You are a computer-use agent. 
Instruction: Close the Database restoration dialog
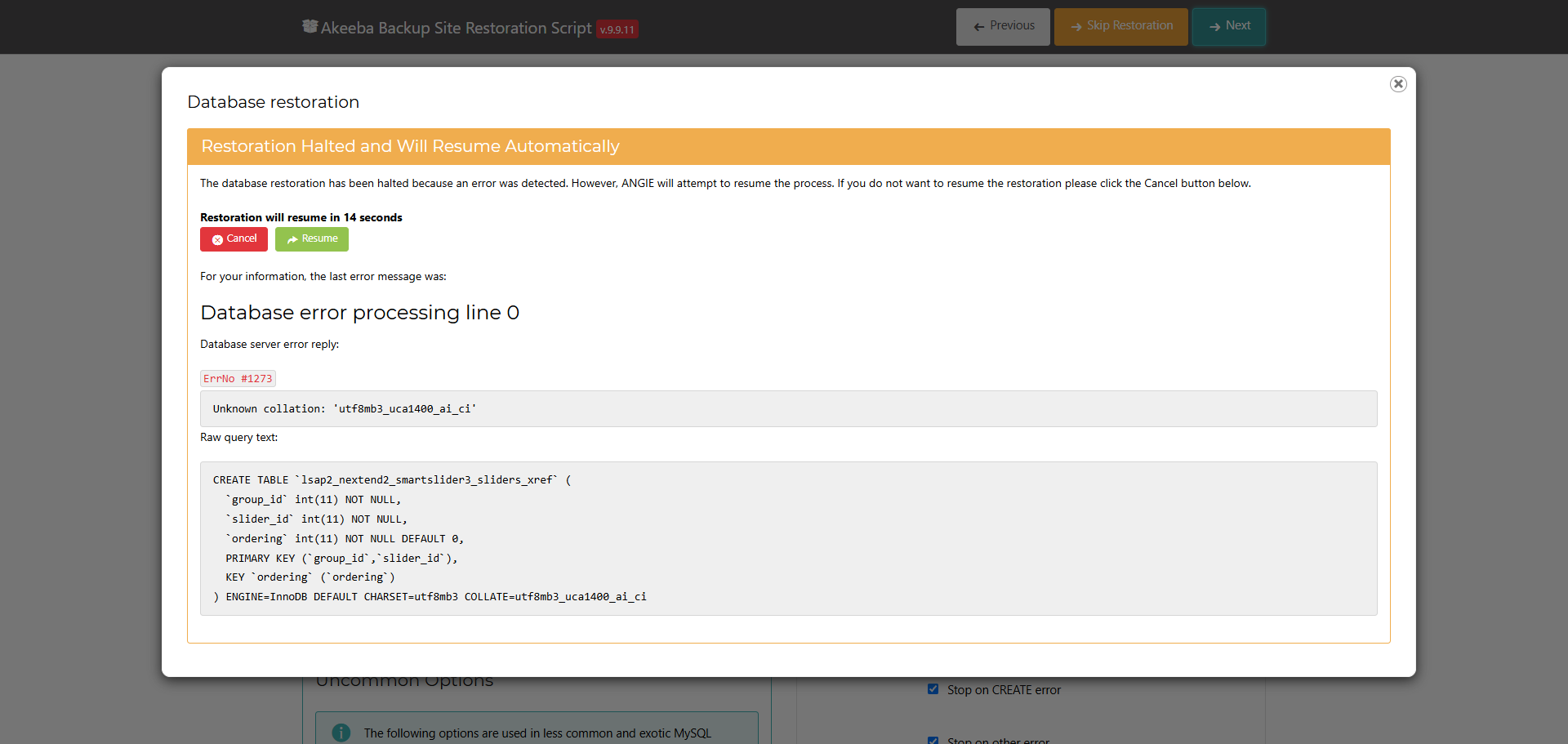click(x=1398, y=84)
